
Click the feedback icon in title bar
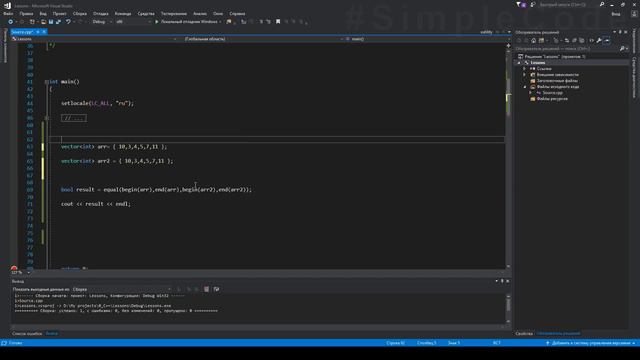pyautogui.click(x=533, y=4)
